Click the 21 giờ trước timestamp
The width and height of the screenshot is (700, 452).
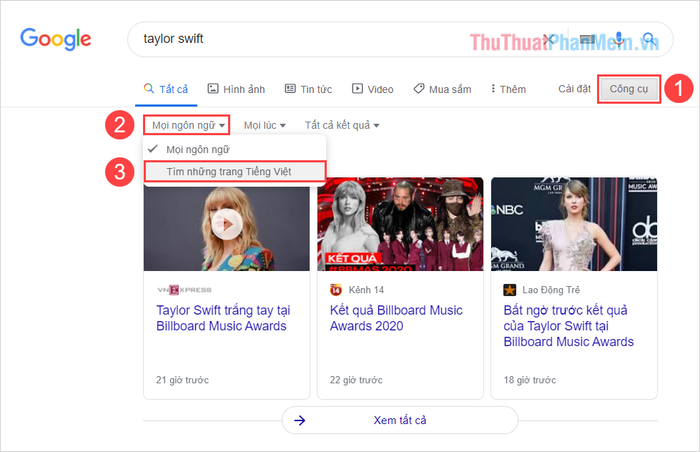182,380
